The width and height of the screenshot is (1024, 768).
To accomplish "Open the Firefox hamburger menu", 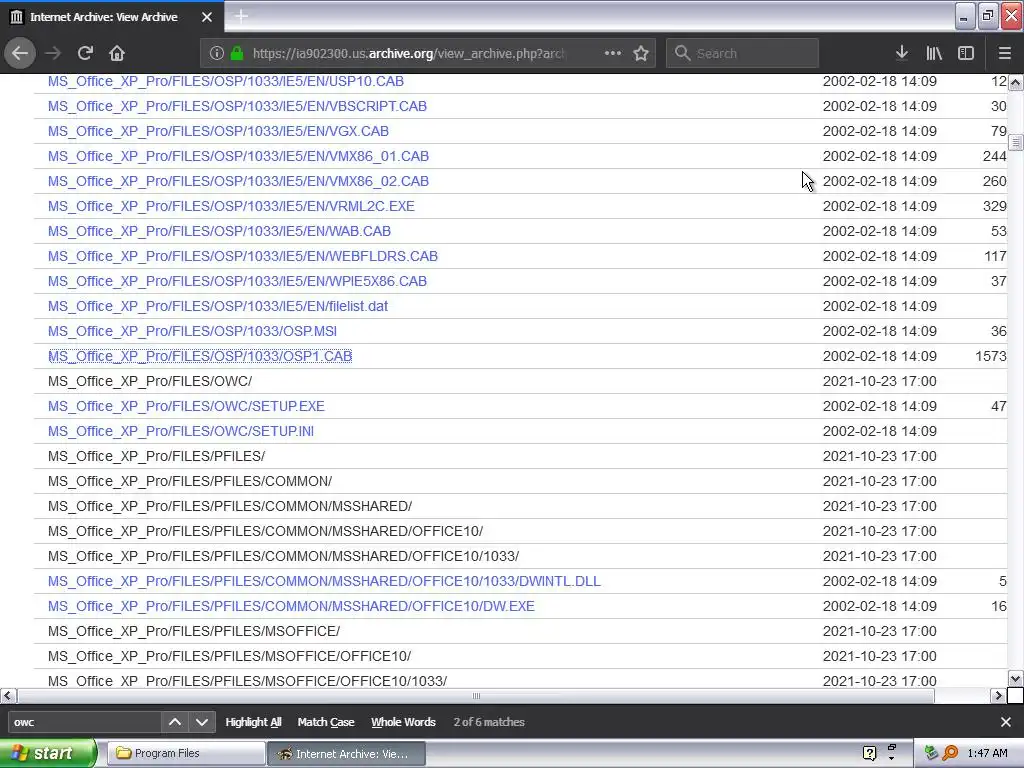I will [1004, 53].
